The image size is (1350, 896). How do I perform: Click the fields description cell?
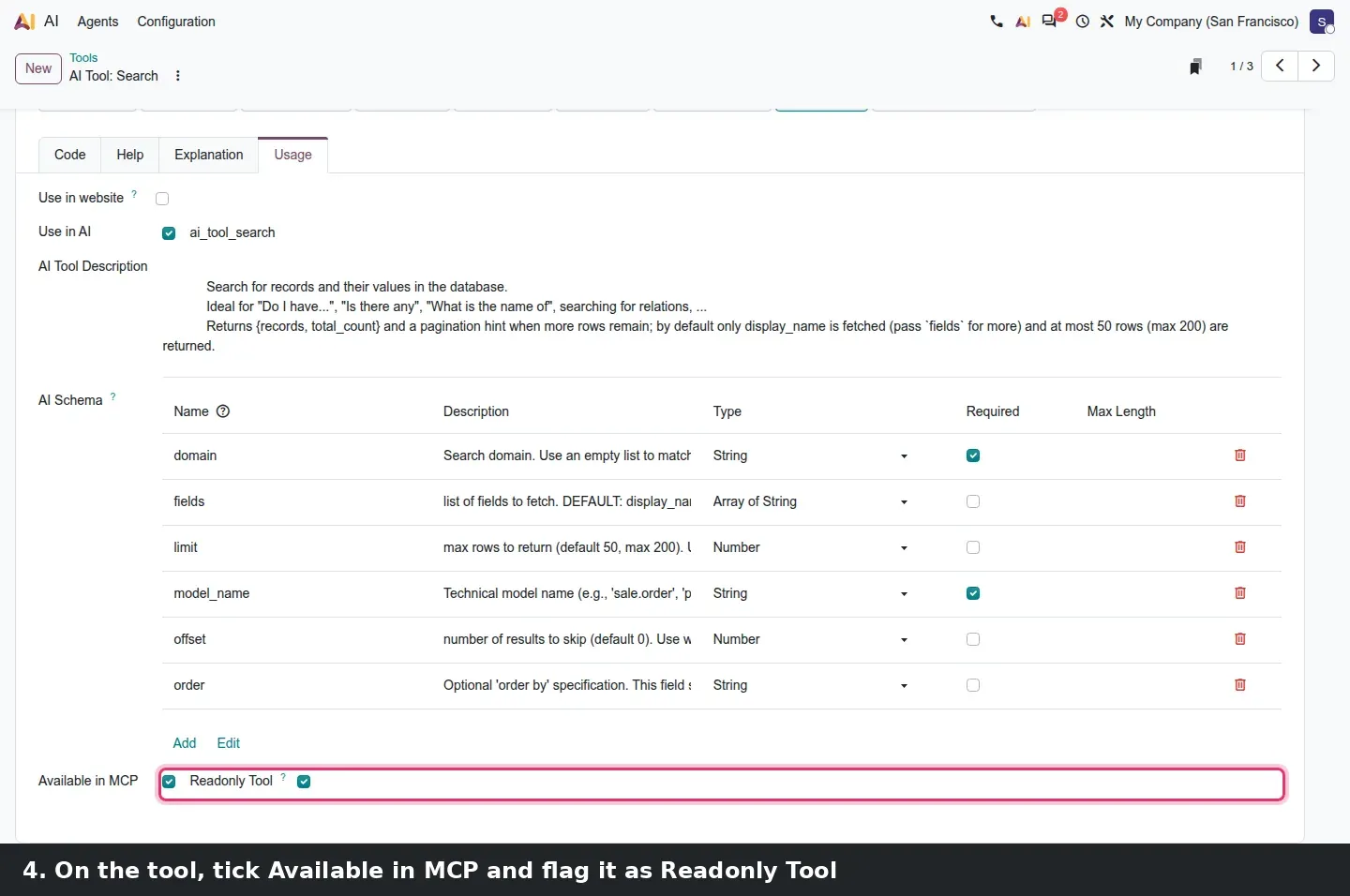click(567, 501)
